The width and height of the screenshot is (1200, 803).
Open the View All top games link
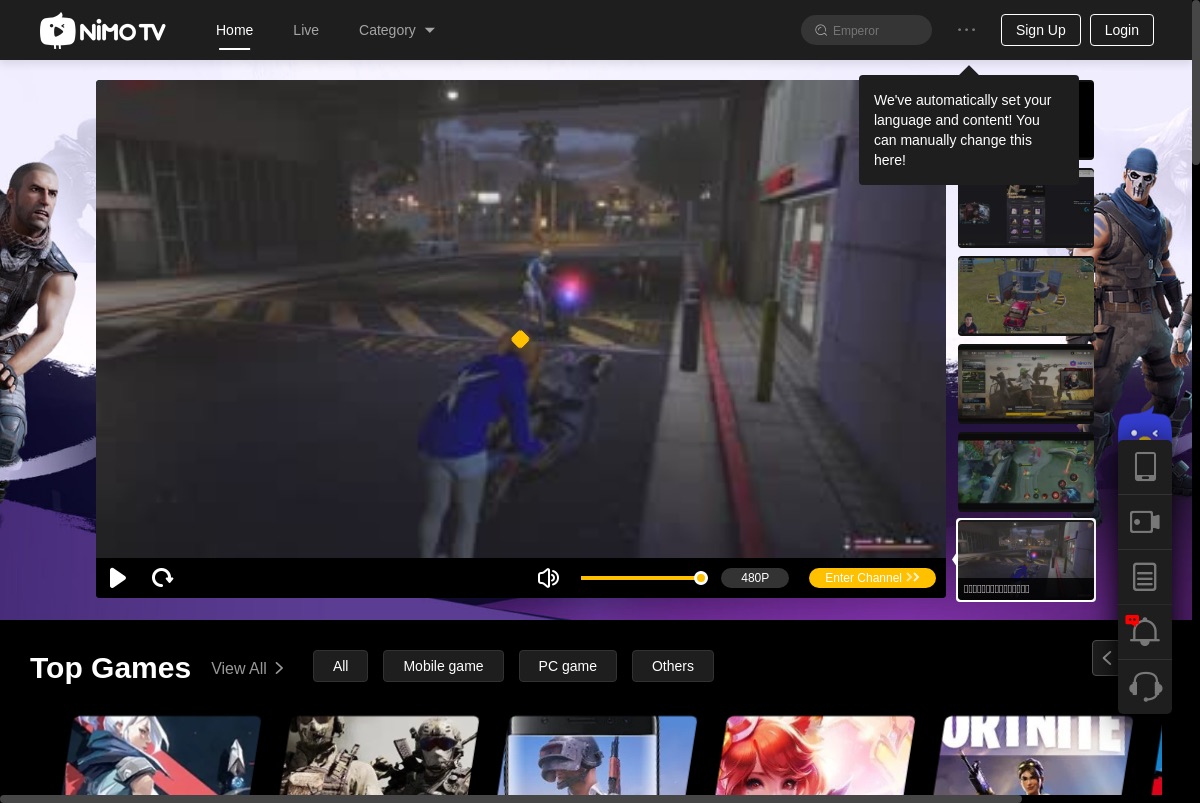pyautogui.click(x=248, y=668)
